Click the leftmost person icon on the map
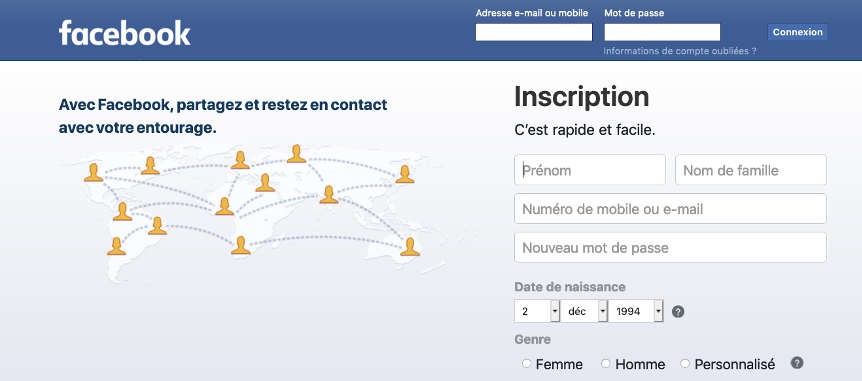862x381 pixels. (x=93, y=172)
